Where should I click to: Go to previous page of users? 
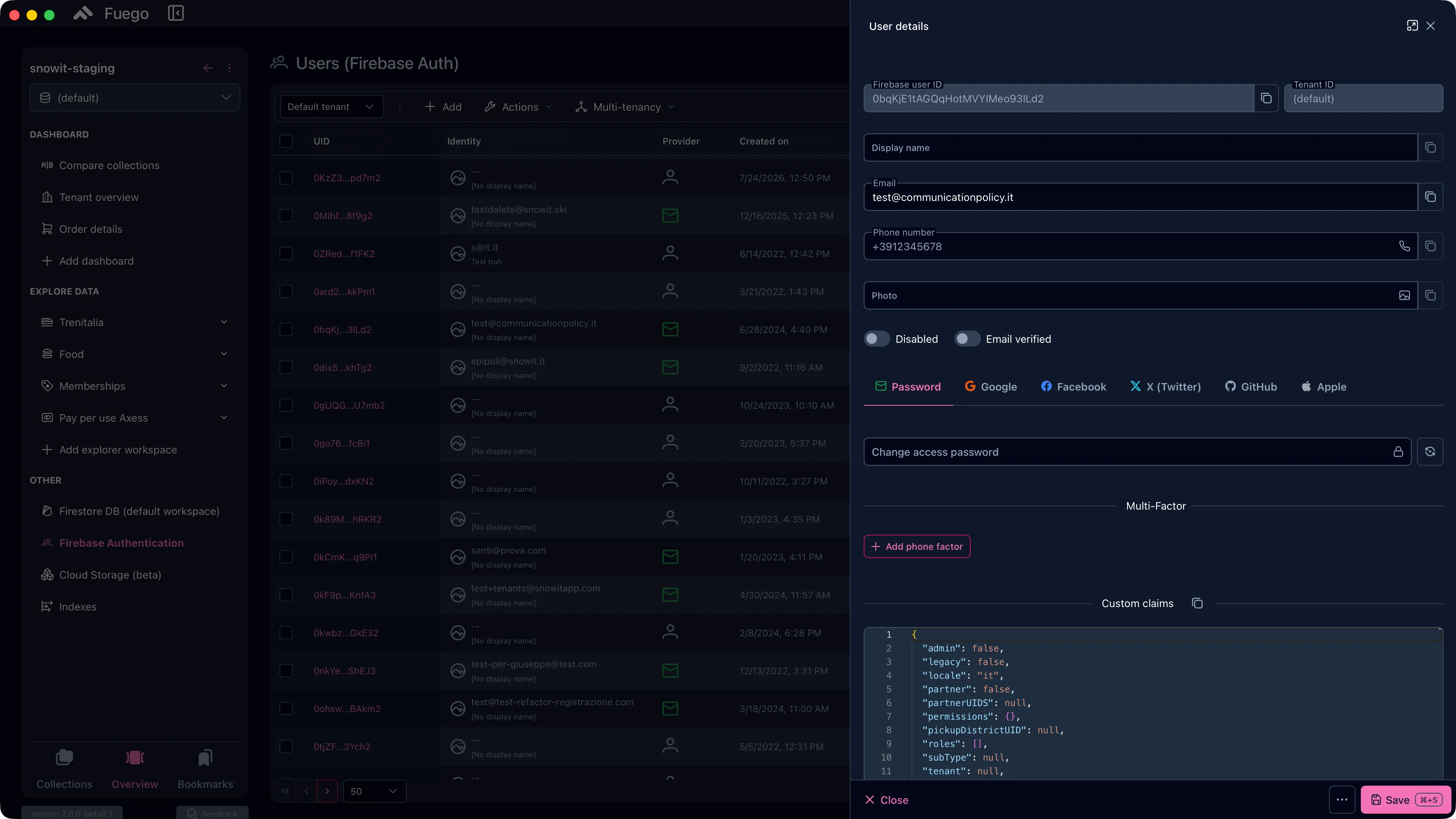coord(306,791)
